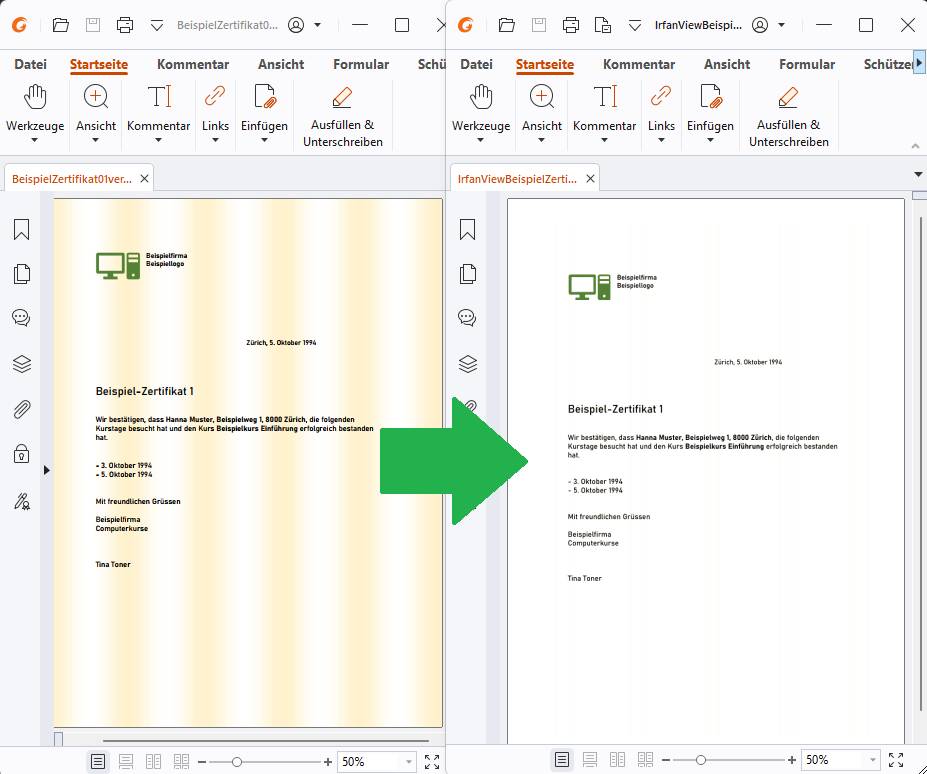Image resolution: width=927 pixels, height=774 pixels.
Task: Open file icon in right IrfanView window
Action: pyautogui.click(x=507, y=25)
